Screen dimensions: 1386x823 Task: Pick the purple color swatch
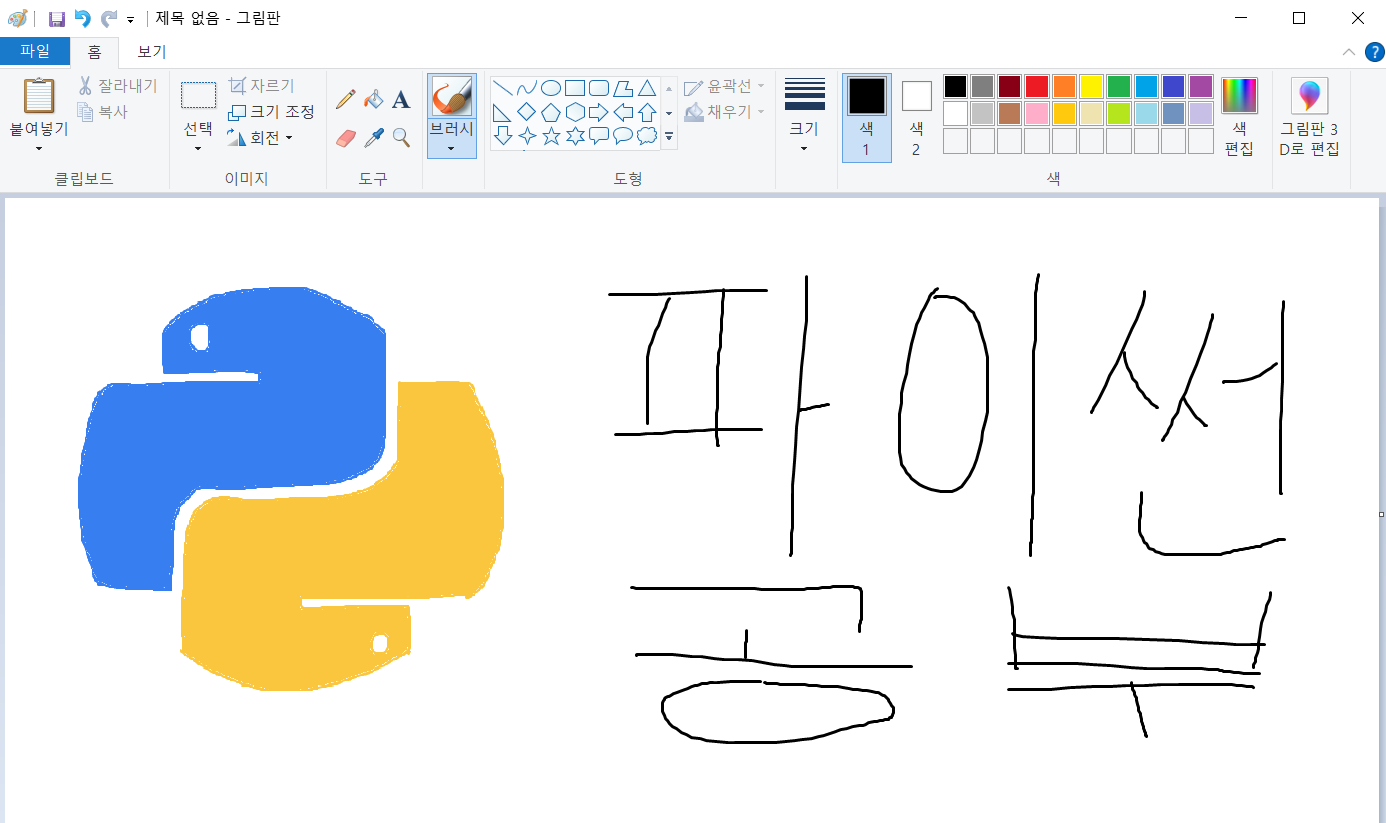(x=1201, y=86)
